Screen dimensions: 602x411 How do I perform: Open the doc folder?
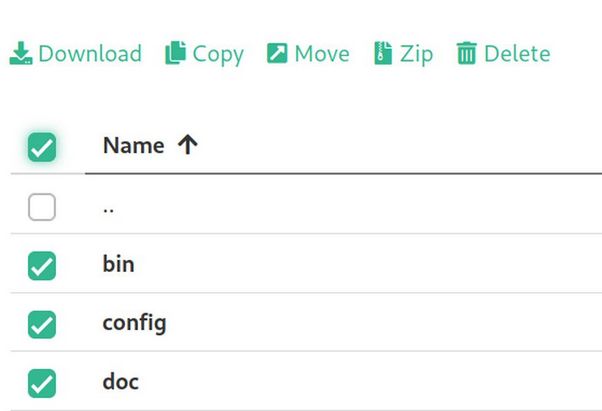pos(121,382)
